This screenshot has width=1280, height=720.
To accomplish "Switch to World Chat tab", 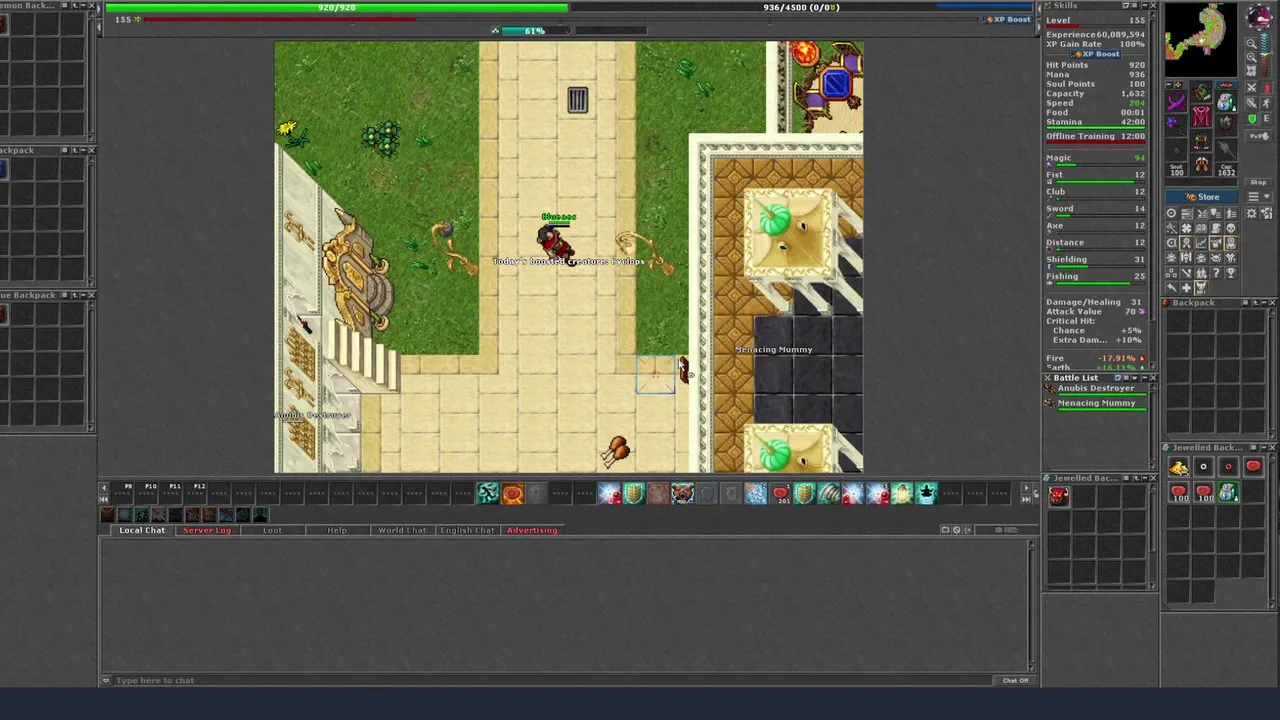I will point(402,530).
